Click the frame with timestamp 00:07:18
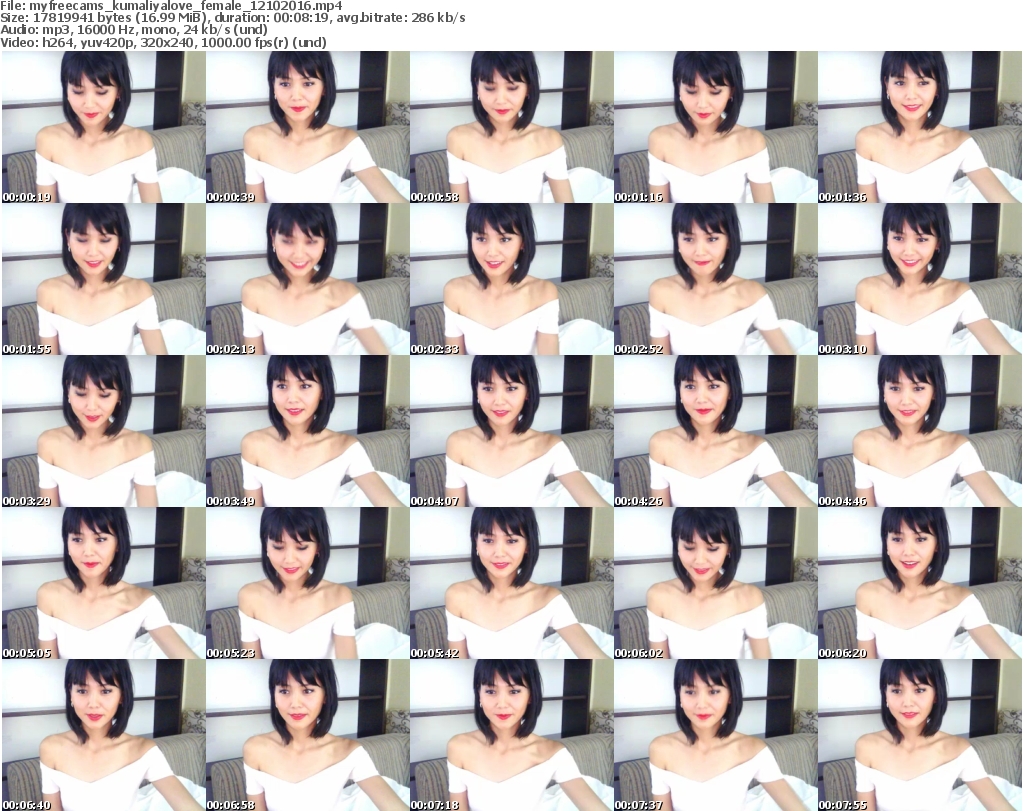 [x=511, y=735]
